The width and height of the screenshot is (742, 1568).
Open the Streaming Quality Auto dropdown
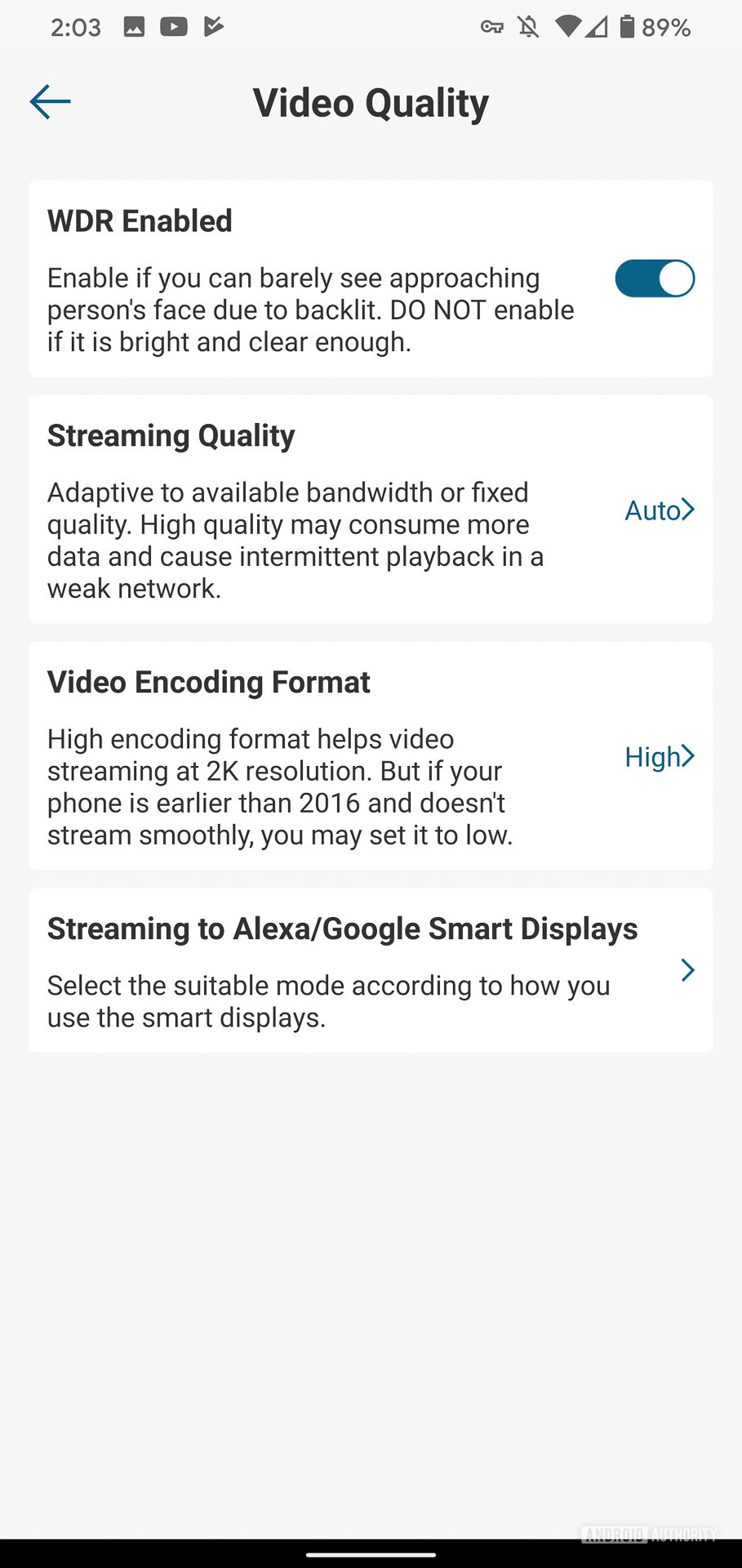coord(659,510)
